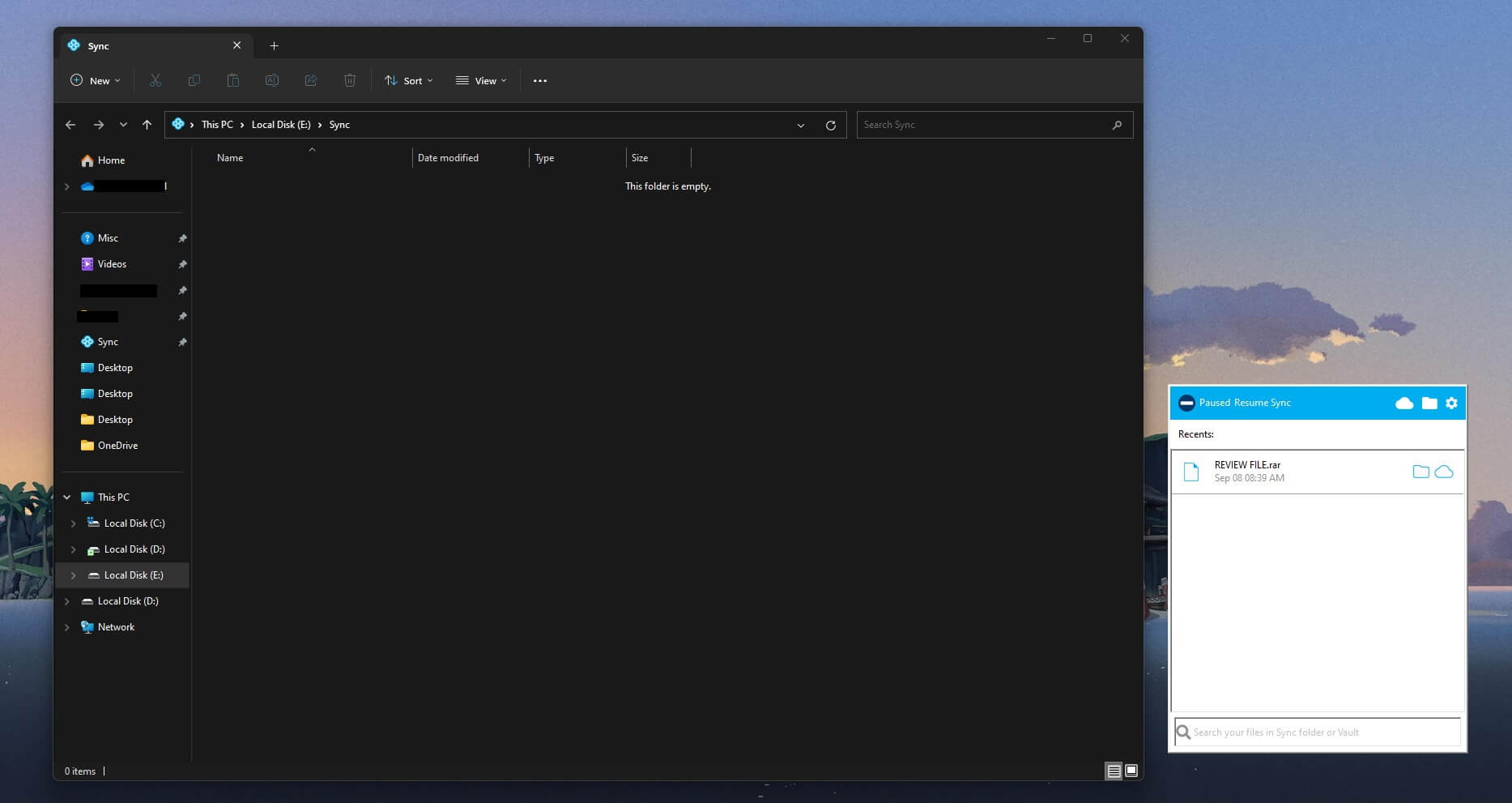The image size is (1512, 803).
Task: Refresh the Sync folder view
Action: 830,125
